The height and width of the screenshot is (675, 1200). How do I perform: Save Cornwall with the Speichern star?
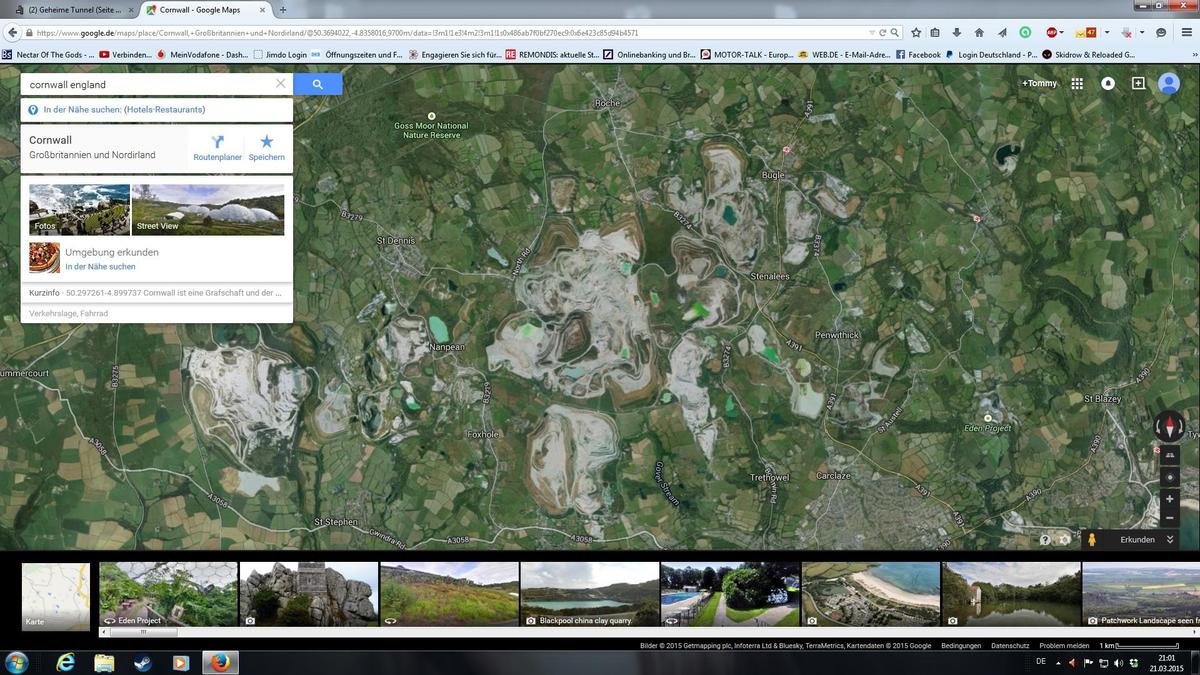[266, 147]
